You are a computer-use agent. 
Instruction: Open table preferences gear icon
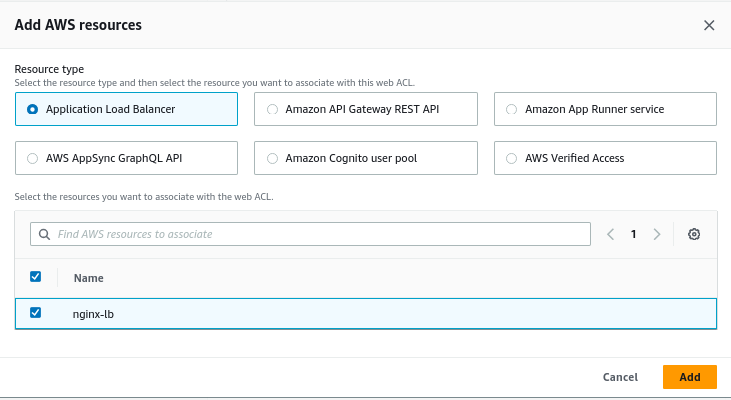pos(694,234)
